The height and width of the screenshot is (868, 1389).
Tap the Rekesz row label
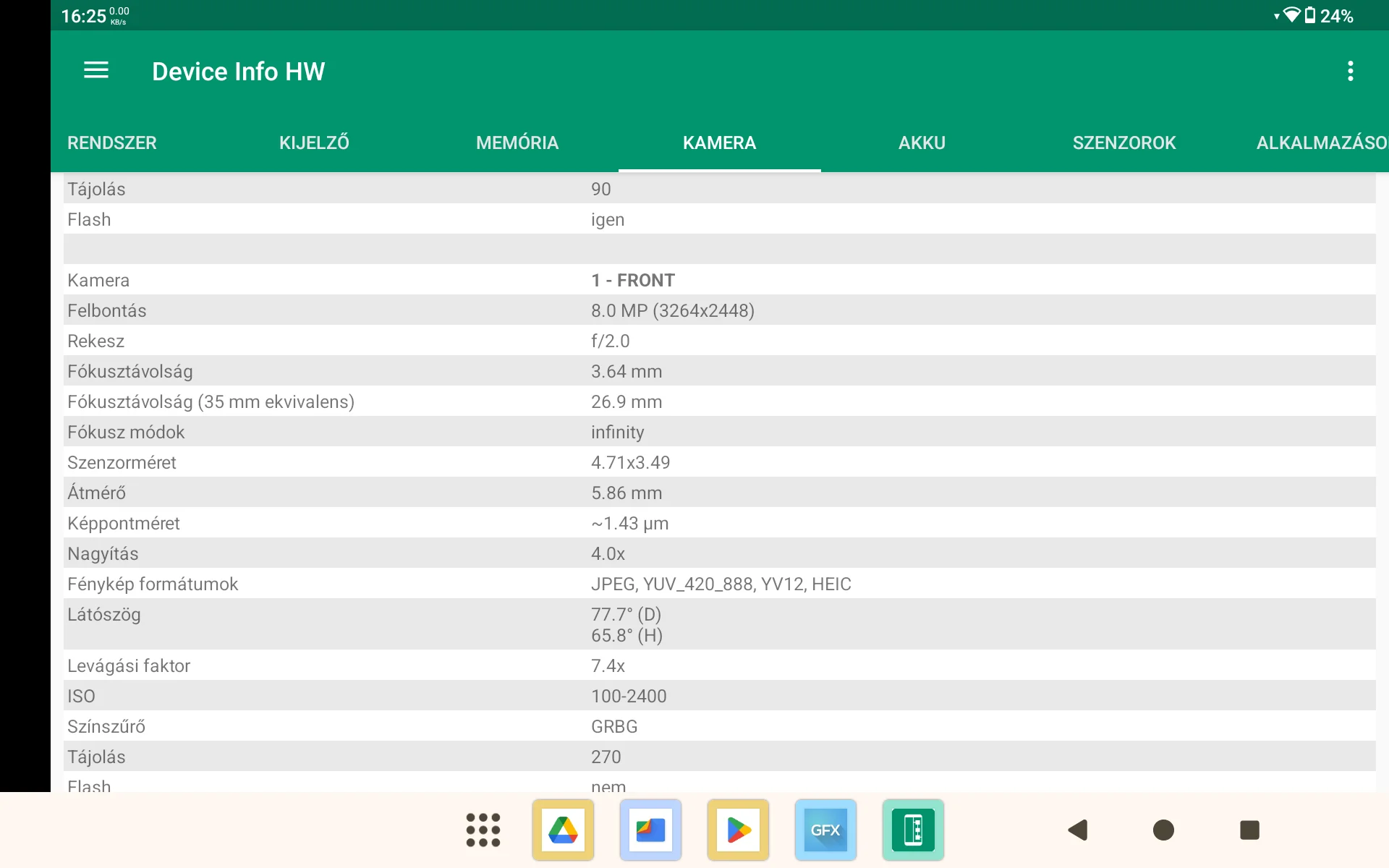click(95, 341)
